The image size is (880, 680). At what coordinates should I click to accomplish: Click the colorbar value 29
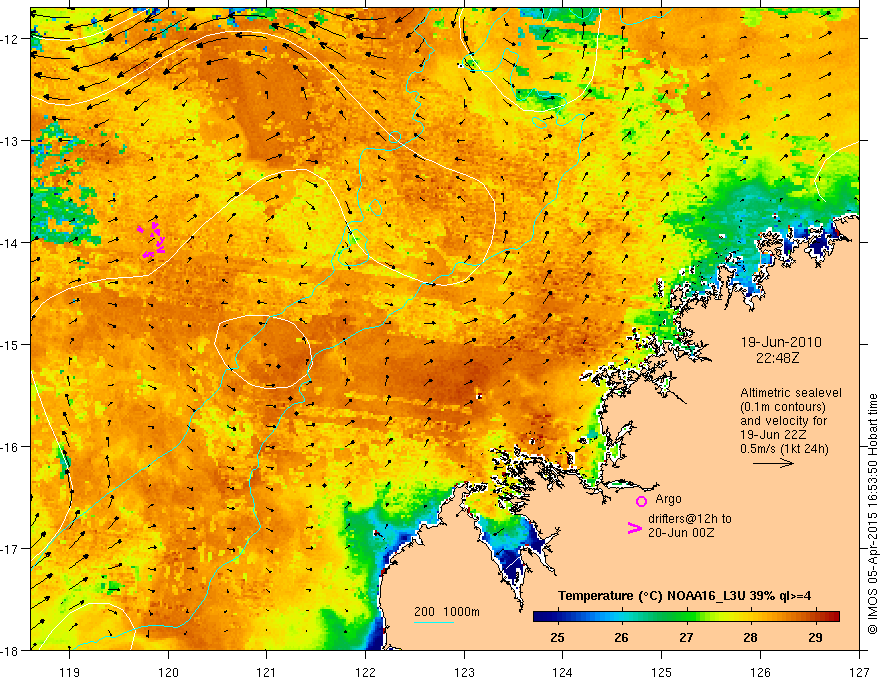pos(815,637)
